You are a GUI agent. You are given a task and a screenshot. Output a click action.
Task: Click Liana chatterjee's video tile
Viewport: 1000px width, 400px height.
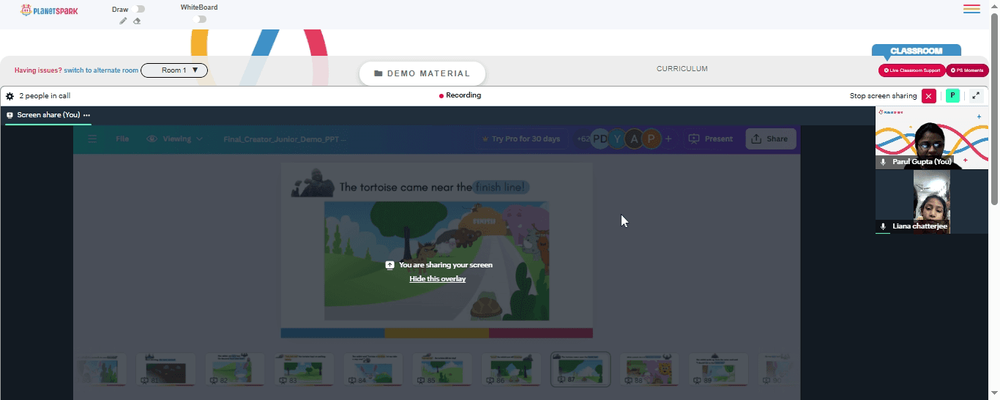point(932,202)
